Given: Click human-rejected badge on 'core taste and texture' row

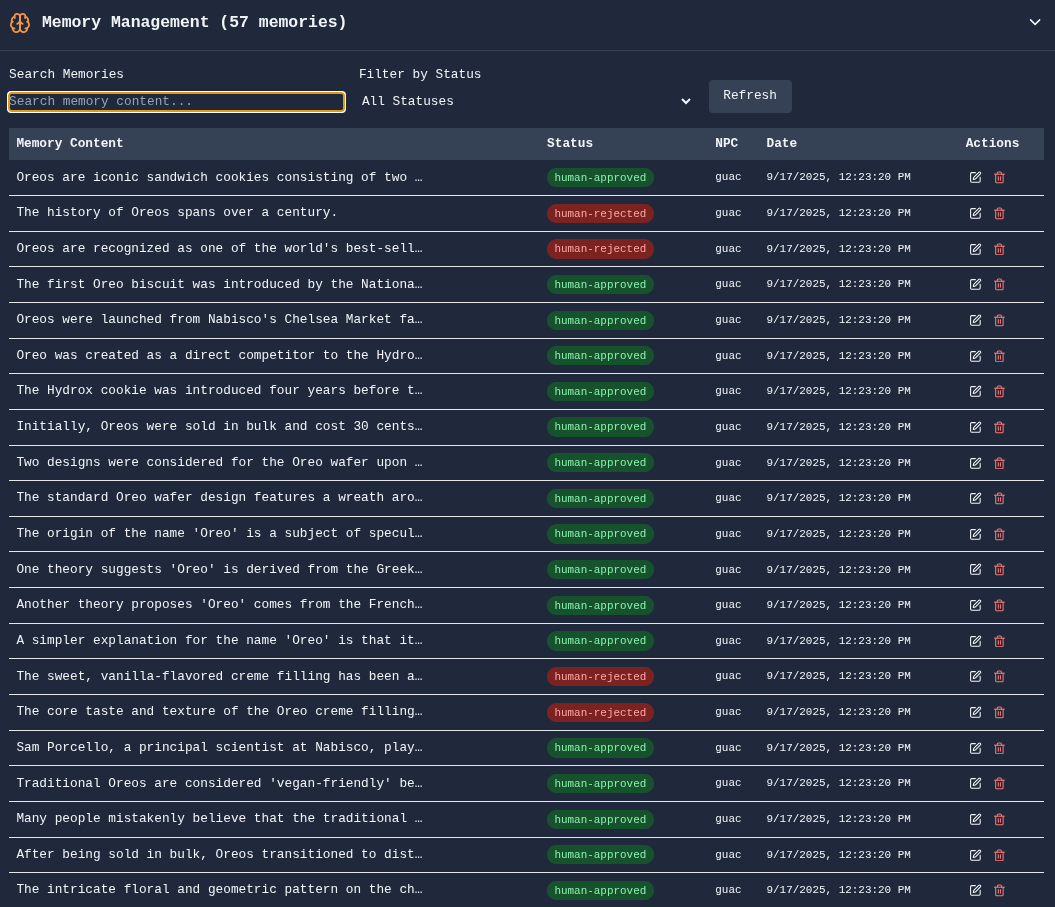Looking at the screenshot, I should (x=600, y=712).
